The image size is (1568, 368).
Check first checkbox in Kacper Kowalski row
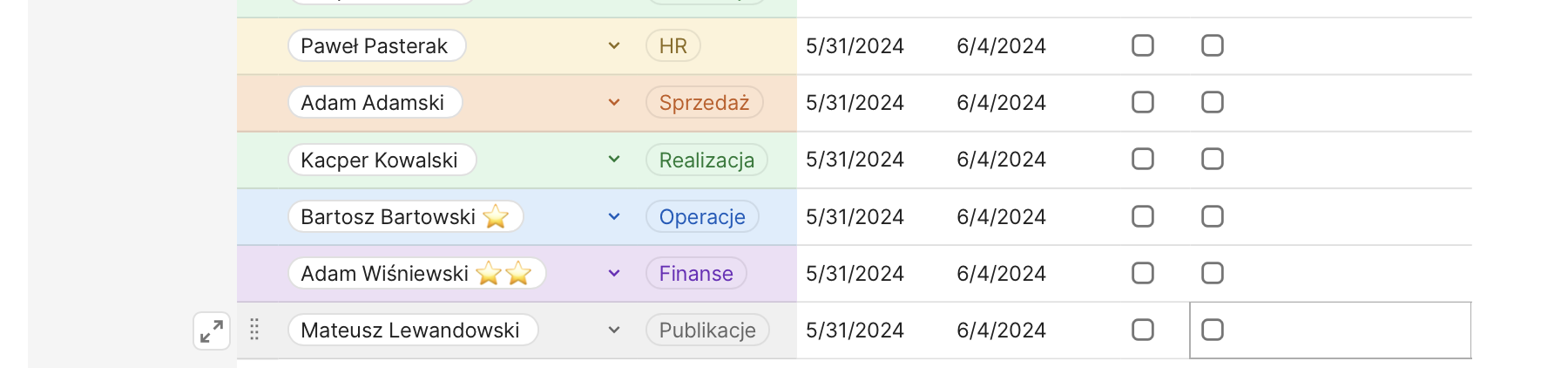coord(1143,159)
